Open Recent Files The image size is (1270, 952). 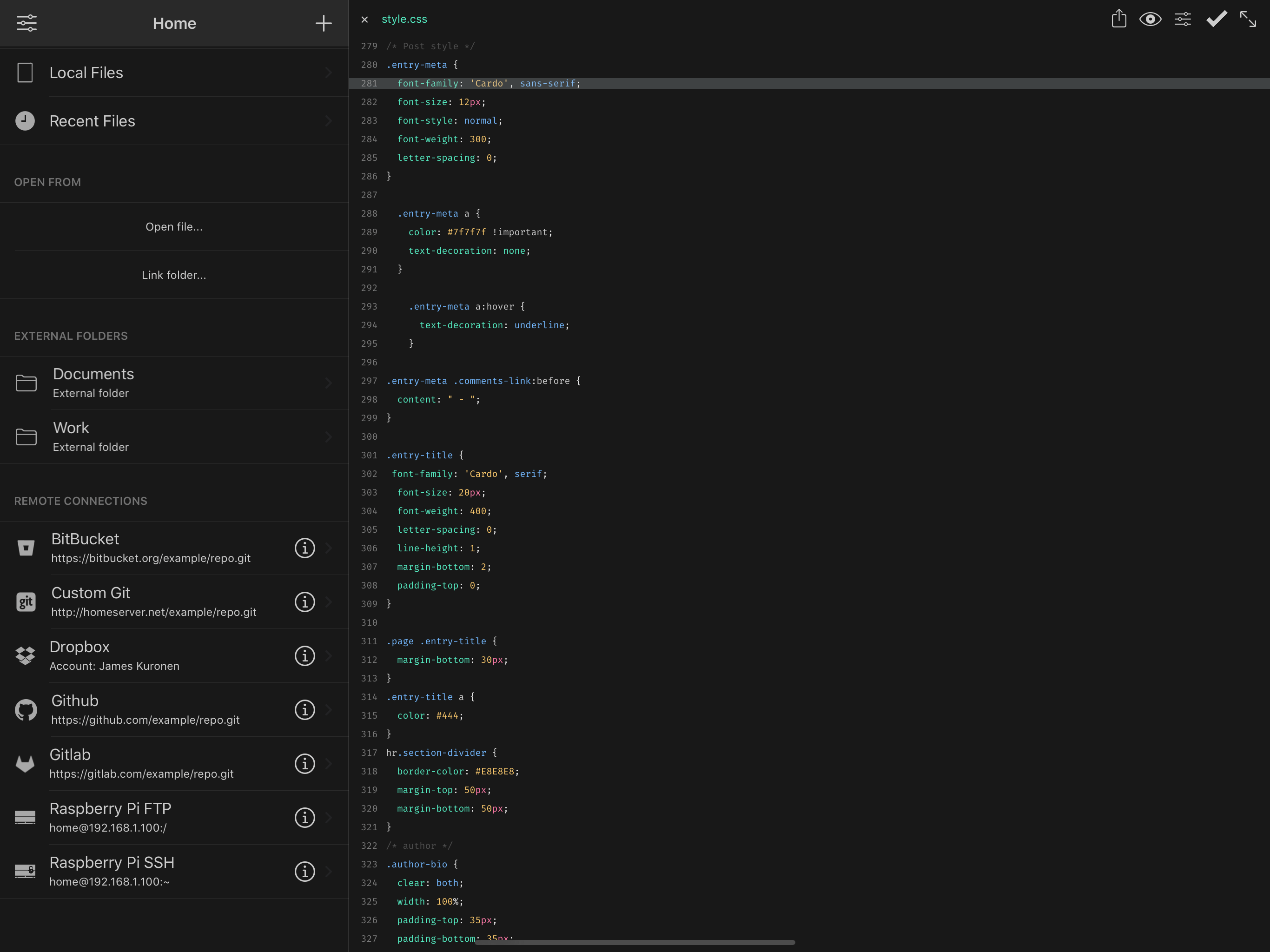pos(174,120)
